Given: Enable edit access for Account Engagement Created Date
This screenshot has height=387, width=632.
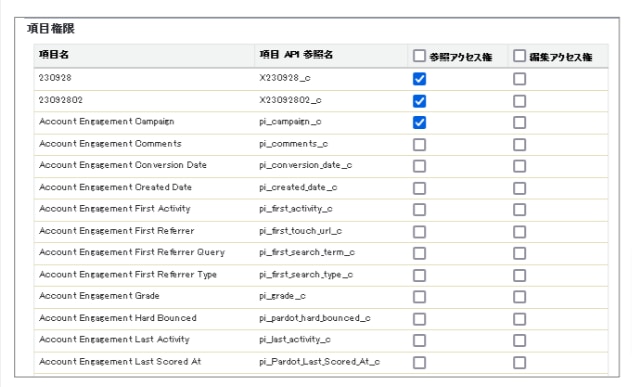Looking at the screenshot, I should point(520,188).
